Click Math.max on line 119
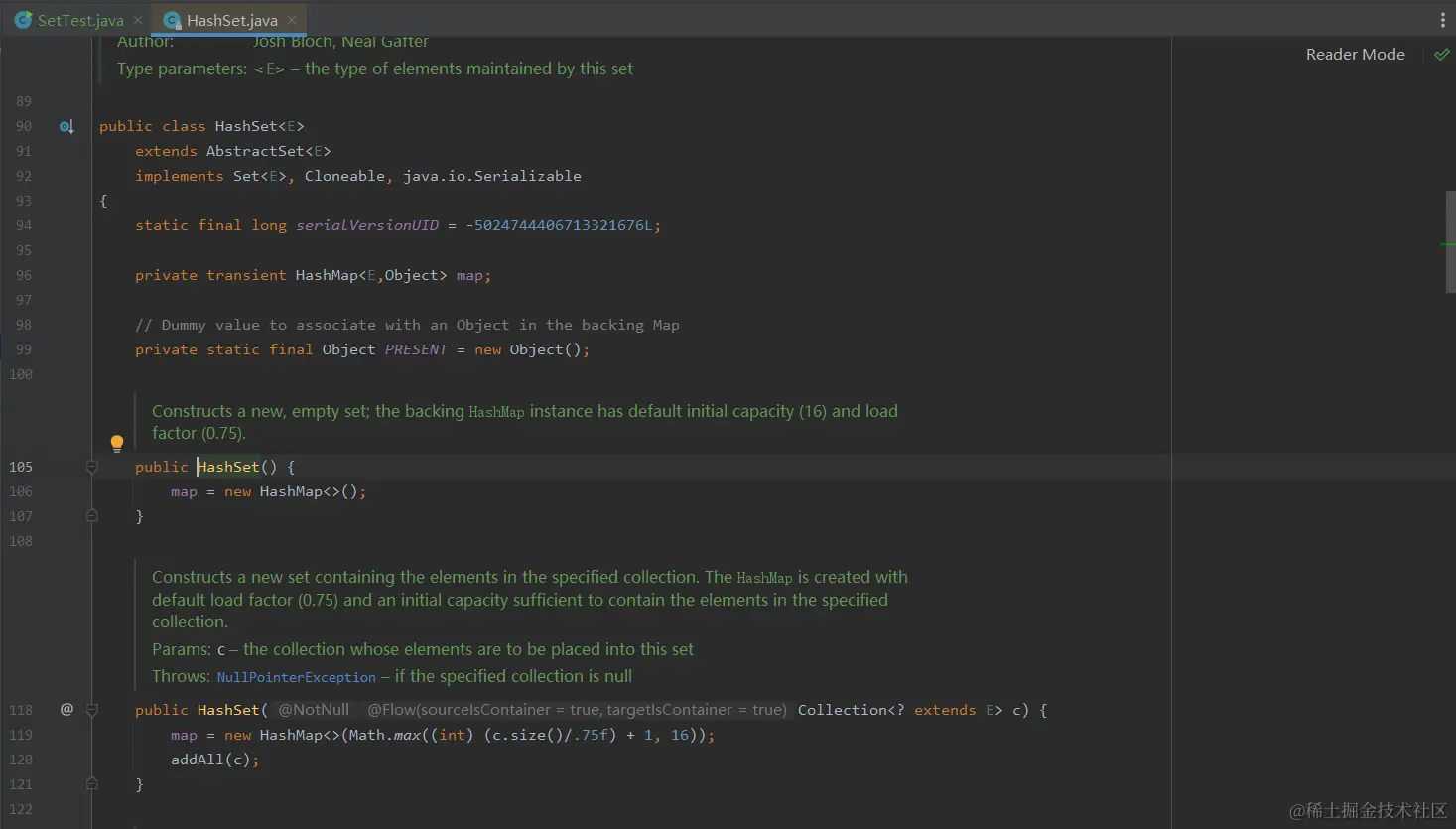Viewport: 1456px width, 829px height. (383, 735)
